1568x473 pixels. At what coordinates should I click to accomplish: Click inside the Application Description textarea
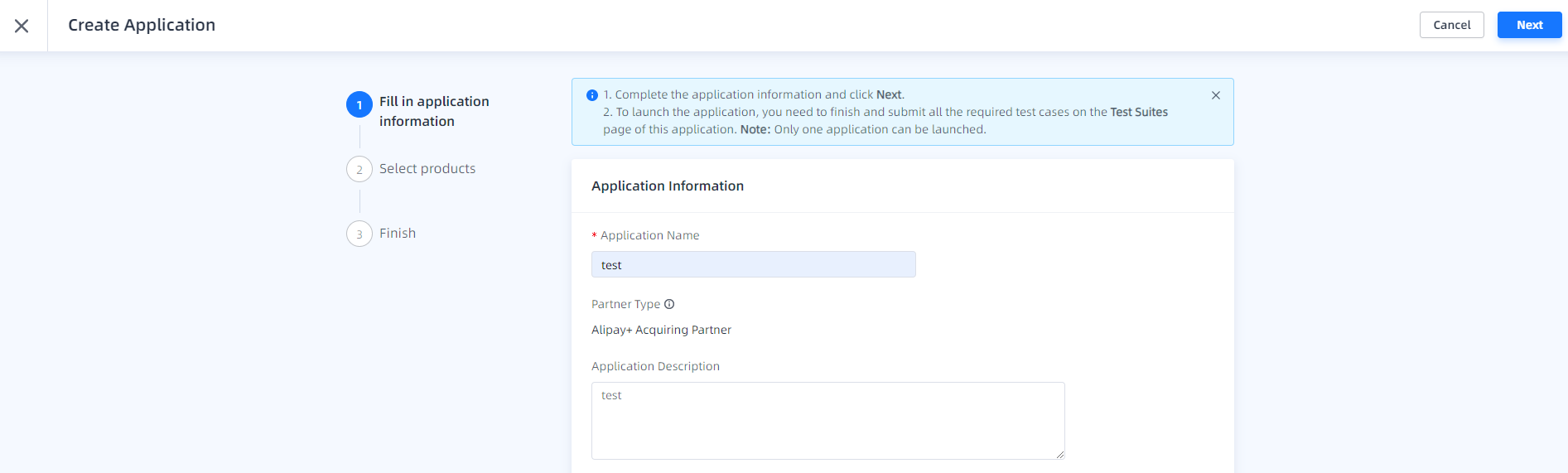click(x=827, y=420)
